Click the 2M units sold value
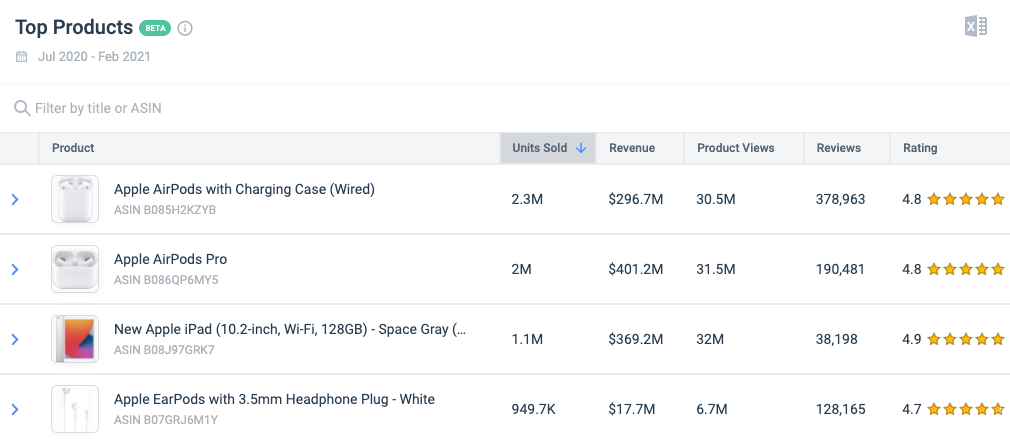Screen dimensions: 1010x440 (521, 269)
